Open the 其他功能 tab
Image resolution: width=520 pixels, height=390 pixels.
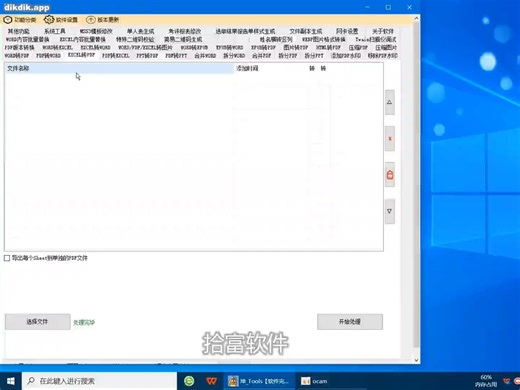point(19,32)
